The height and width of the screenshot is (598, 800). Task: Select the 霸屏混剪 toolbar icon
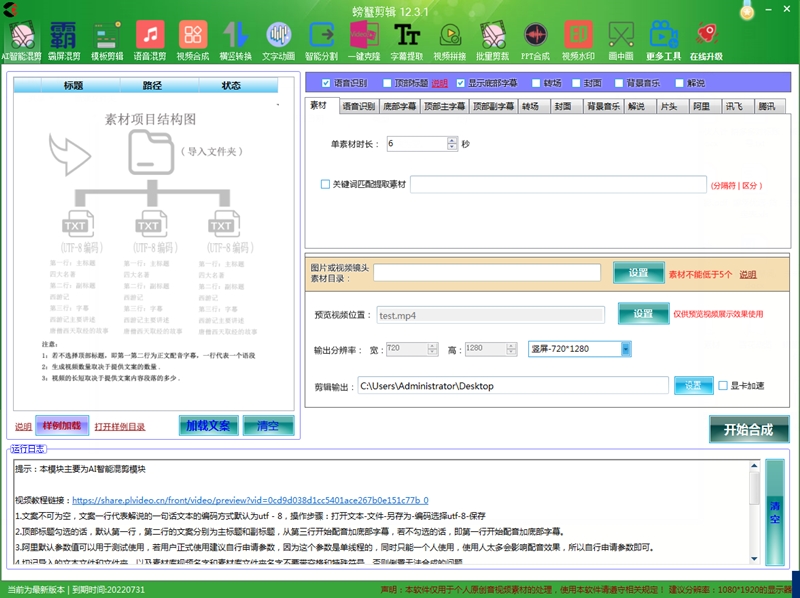[64, 40]
